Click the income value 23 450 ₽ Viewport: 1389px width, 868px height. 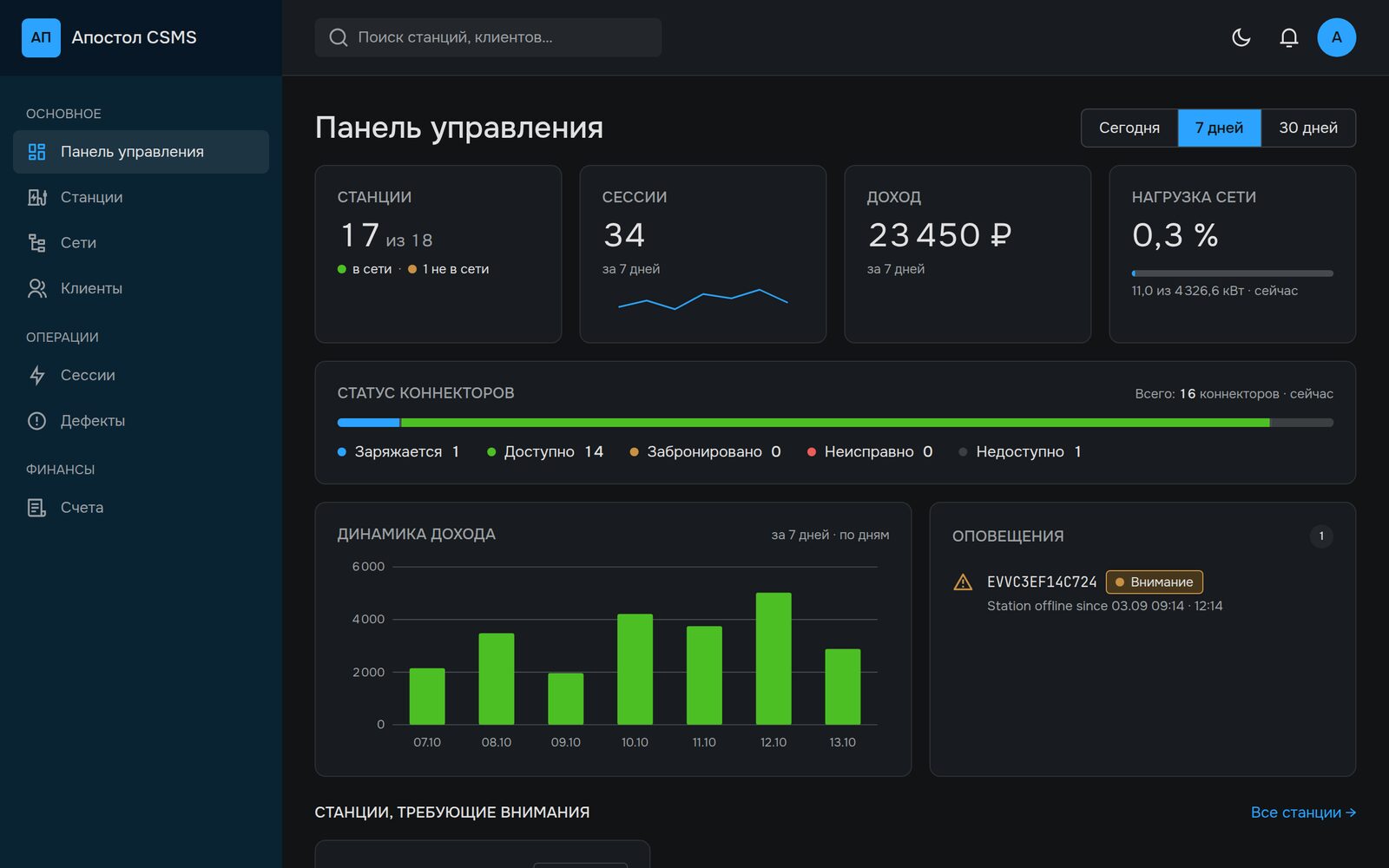(940, 235)
